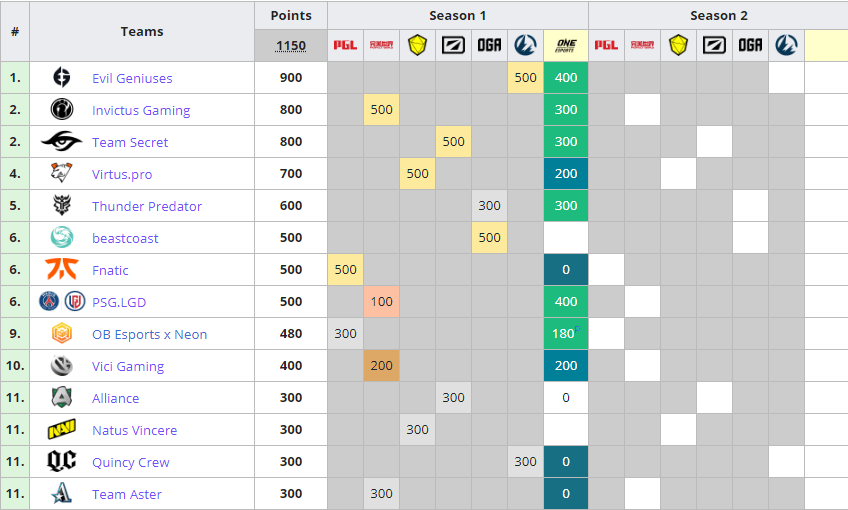The height and width of the screenshot is (510, 848).
Task: Follow the Vici Gaming team link
Action: coord(128,366)
